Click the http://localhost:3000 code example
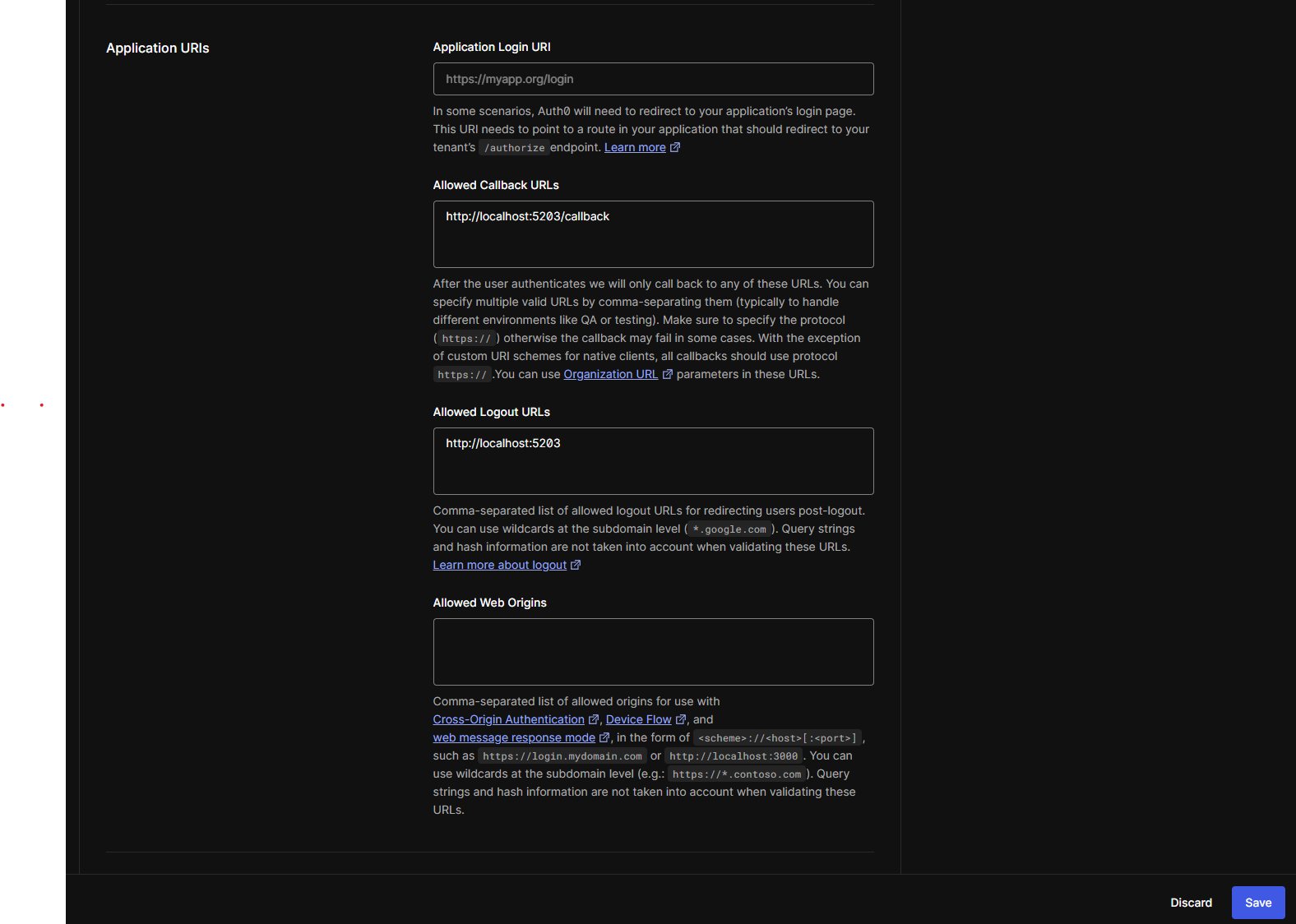Viewport: 1296px width, 924px height. pos(734,756)
